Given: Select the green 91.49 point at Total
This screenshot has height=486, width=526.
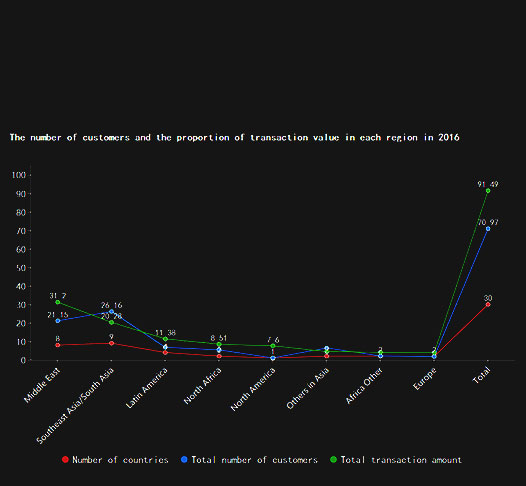Looking at the screenshot, I should click(x=488, y=191).
